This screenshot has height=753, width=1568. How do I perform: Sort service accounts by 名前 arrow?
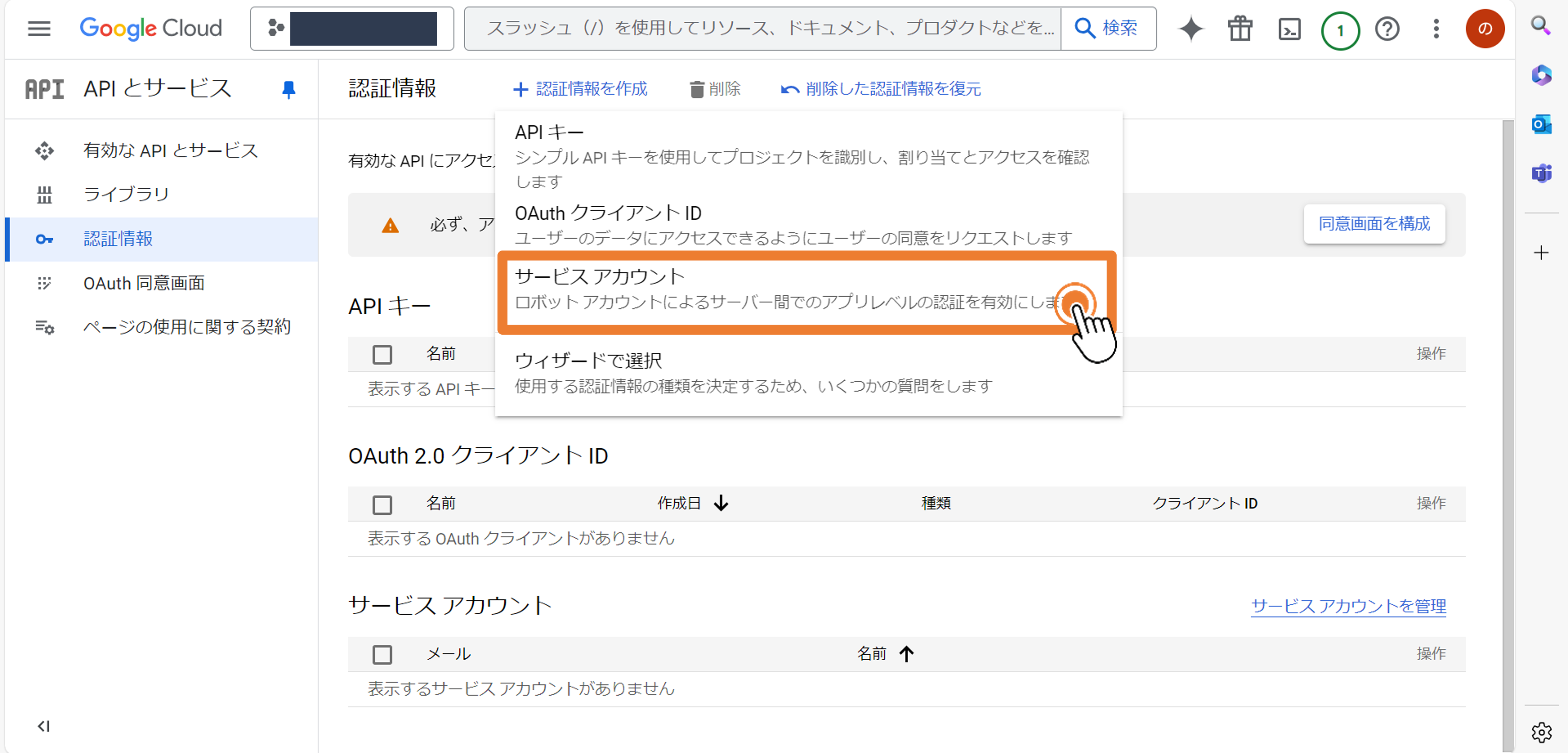pyautogui.click(x=906, y=654)
